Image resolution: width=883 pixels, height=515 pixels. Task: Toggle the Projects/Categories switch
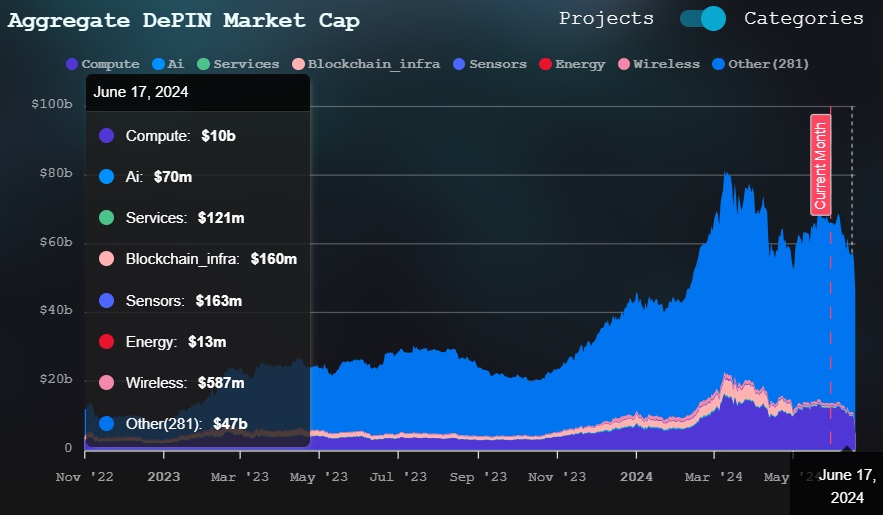pos(701,18)
